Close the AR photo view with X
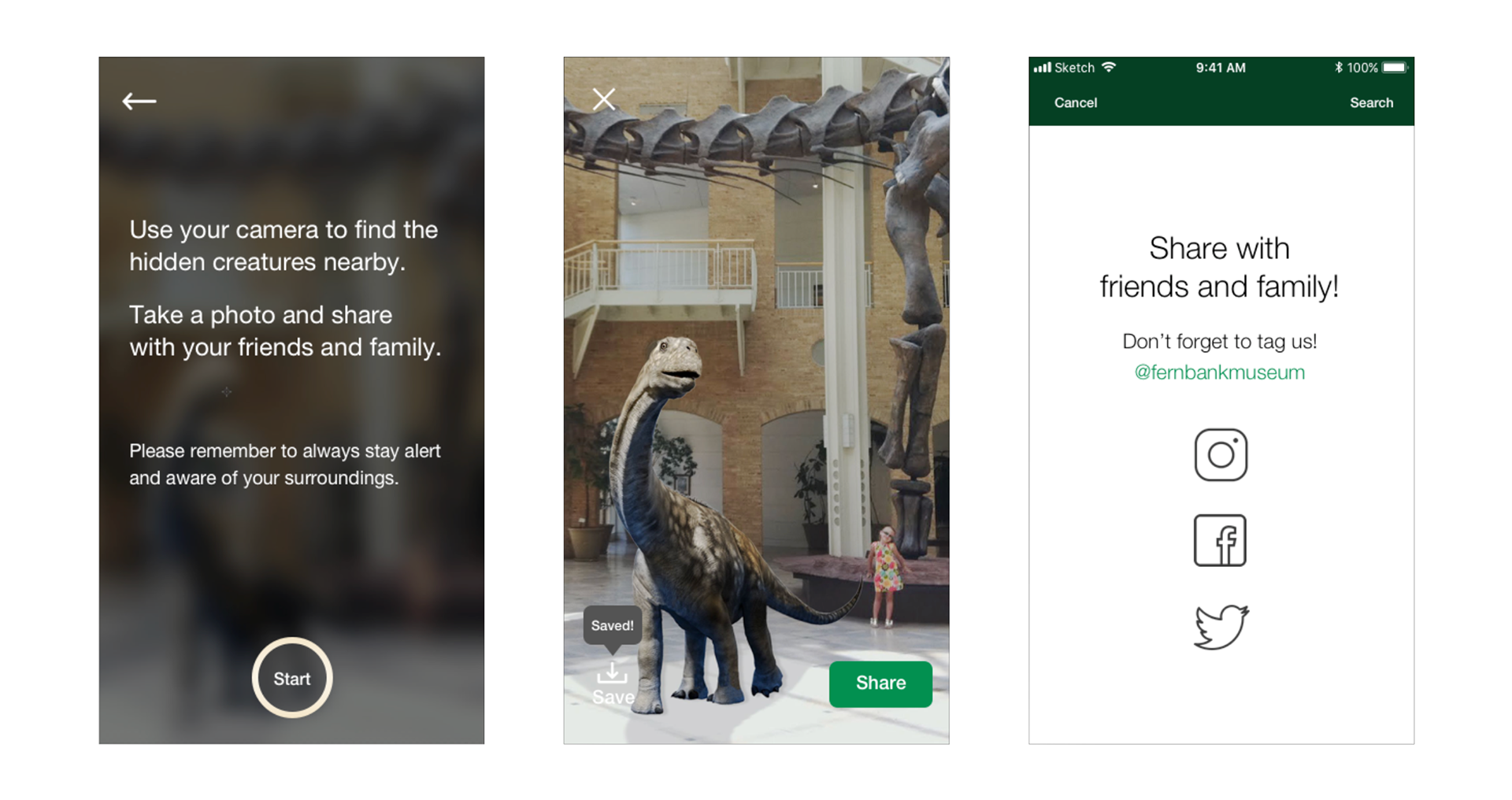The height and width of the screenshot is (800, 1512). 604,99
